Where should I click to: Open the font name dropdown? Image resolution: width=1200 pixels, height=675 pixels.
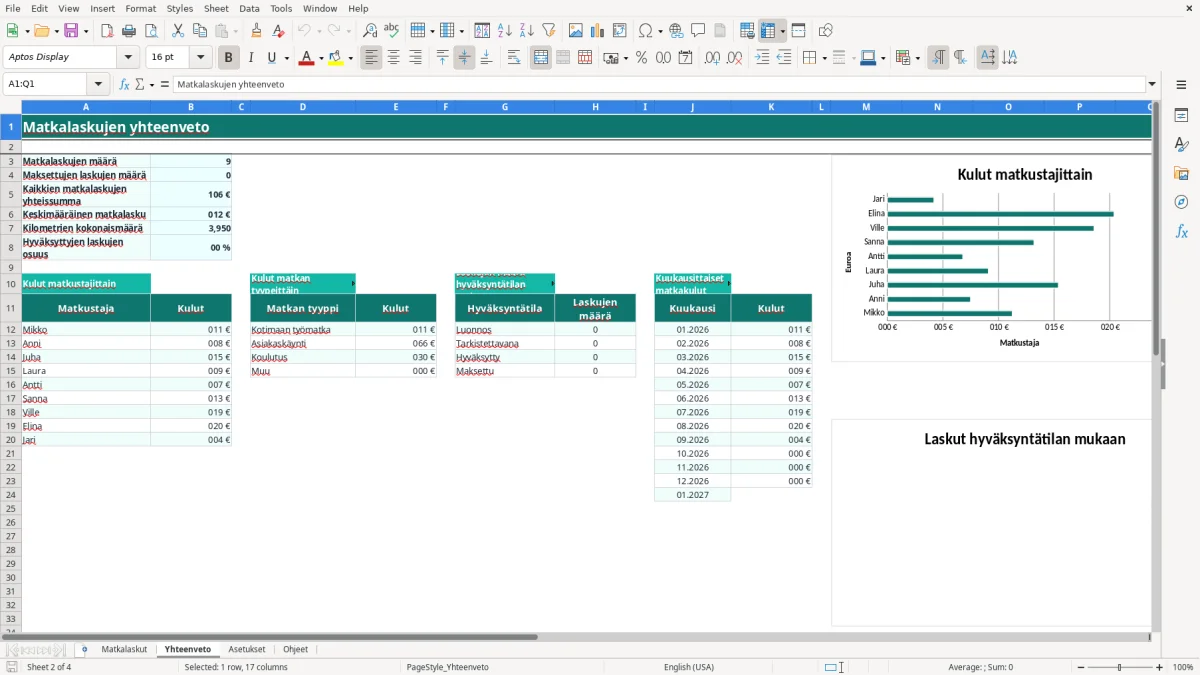[128, 58]
